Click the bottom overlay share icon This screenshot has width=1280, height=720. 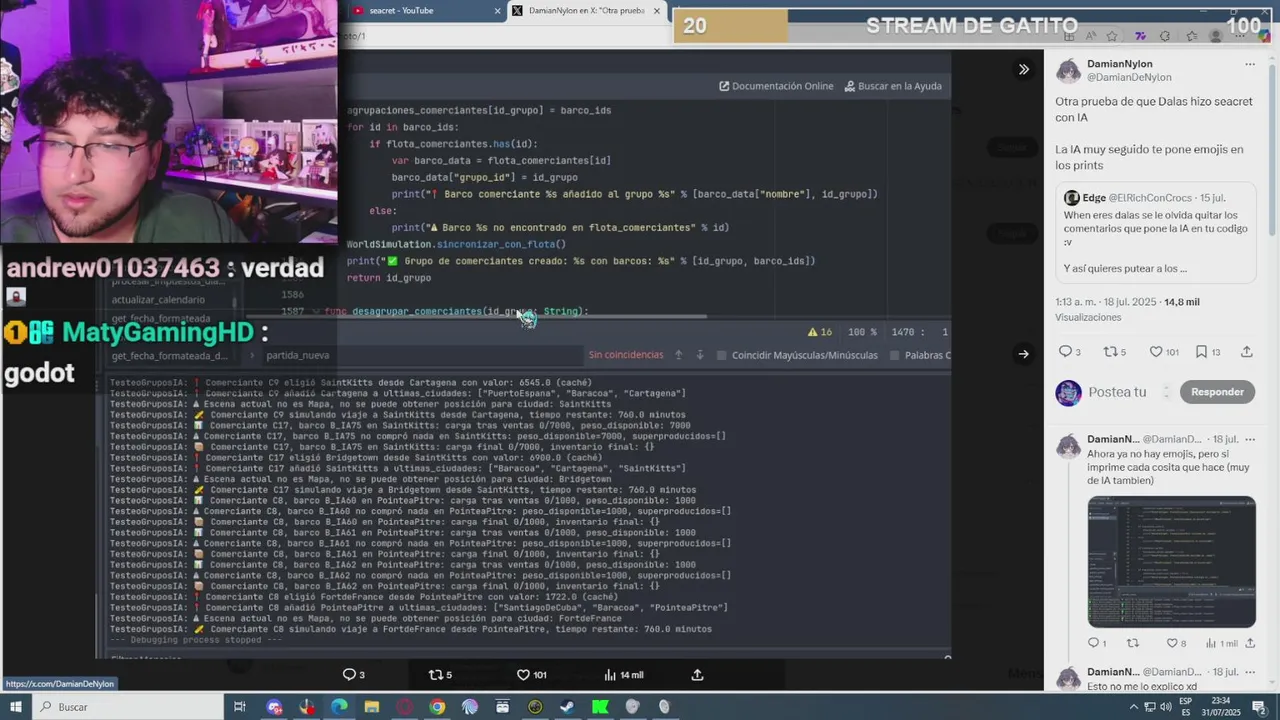(697, 675)
